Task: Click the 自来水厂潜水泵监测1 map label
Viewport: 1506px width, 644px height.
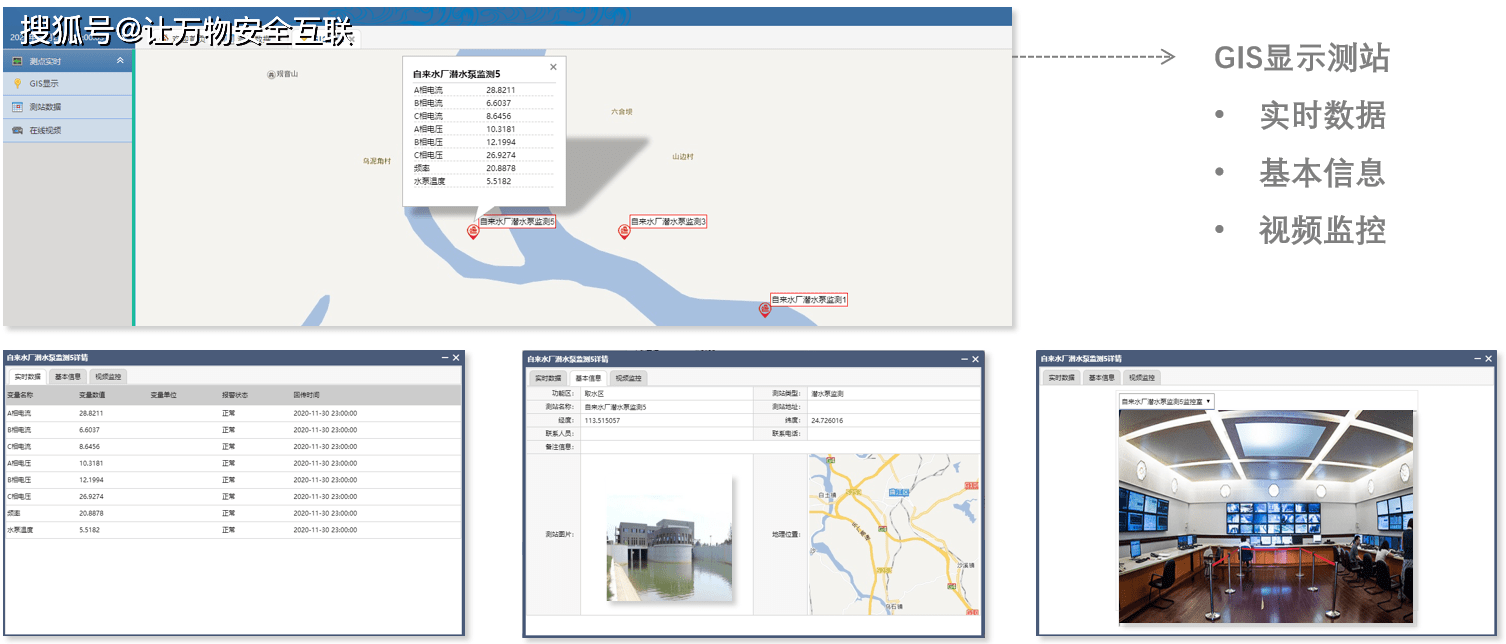Action: pos(809,299)
